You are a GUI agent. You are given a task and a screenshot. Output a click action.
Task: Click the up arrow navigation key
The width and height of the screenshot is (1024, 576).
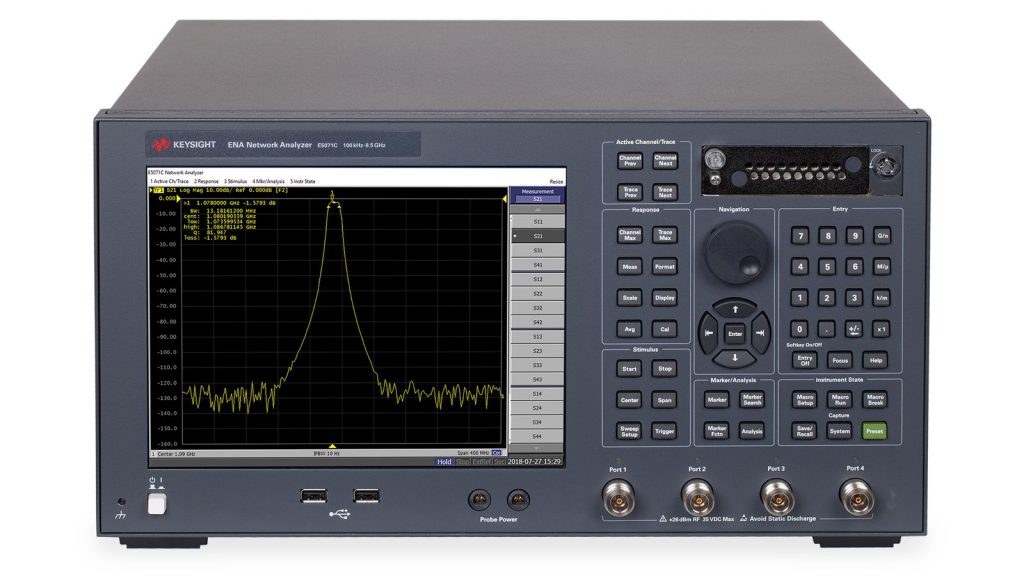tap(735, 309)
